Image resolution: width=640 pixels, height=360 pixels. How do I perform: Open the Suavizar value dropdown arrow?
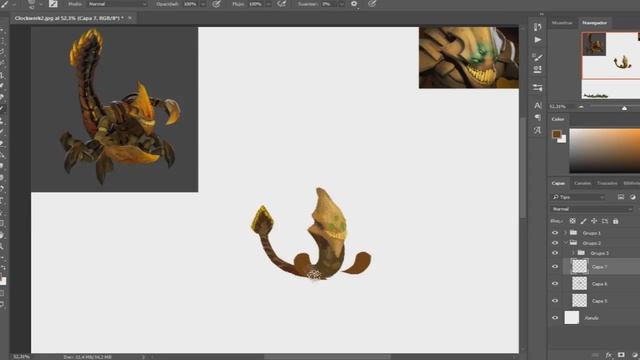click(x=341, y=4)
